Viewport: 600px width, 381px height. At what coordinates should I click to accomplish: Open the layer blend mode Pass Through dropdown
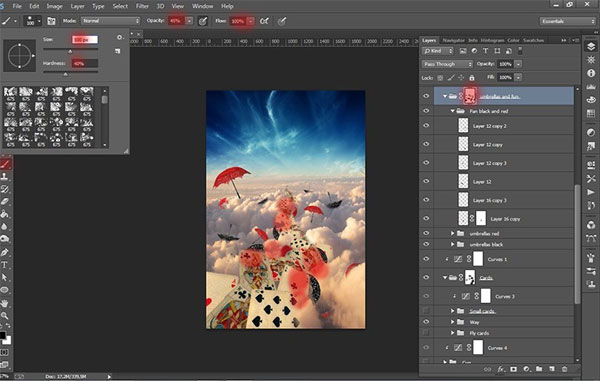(x=447, y=64)
